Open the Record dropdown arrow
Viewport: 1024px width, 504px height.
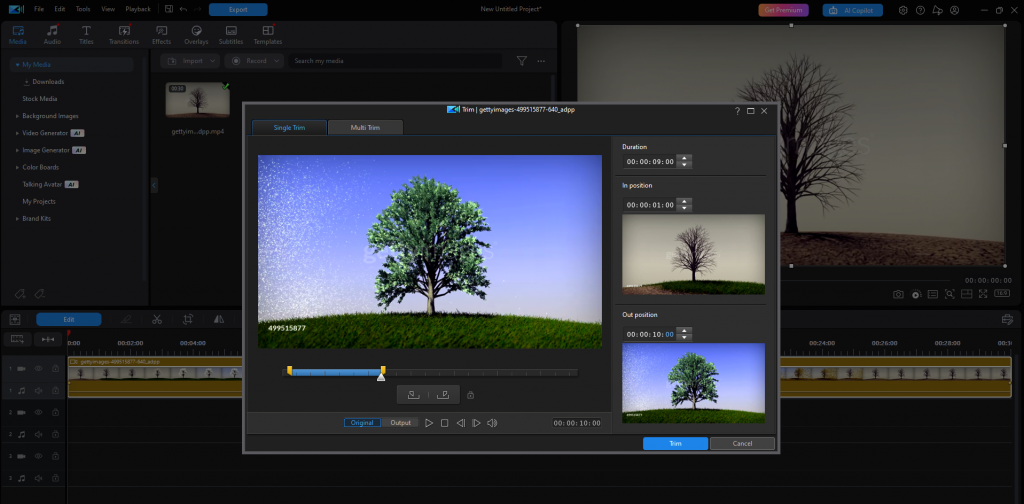(x=275, y=61)
